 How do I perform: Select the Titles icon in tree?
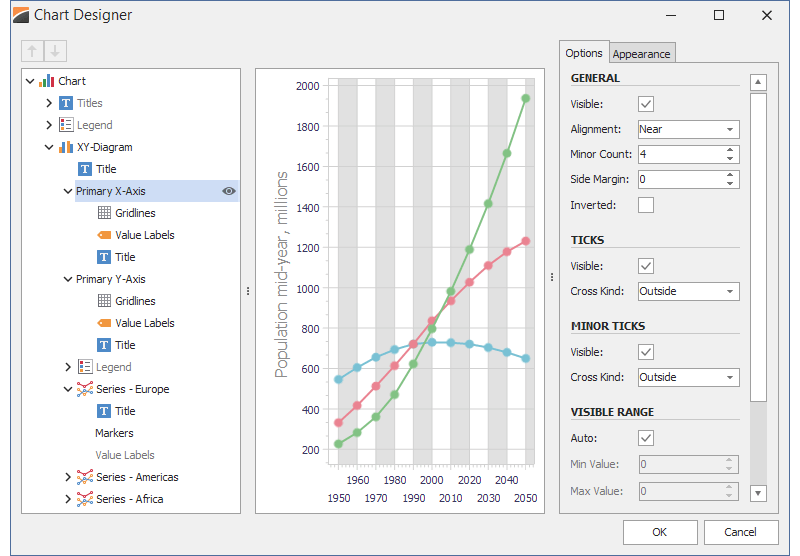(x=66, y=103)
